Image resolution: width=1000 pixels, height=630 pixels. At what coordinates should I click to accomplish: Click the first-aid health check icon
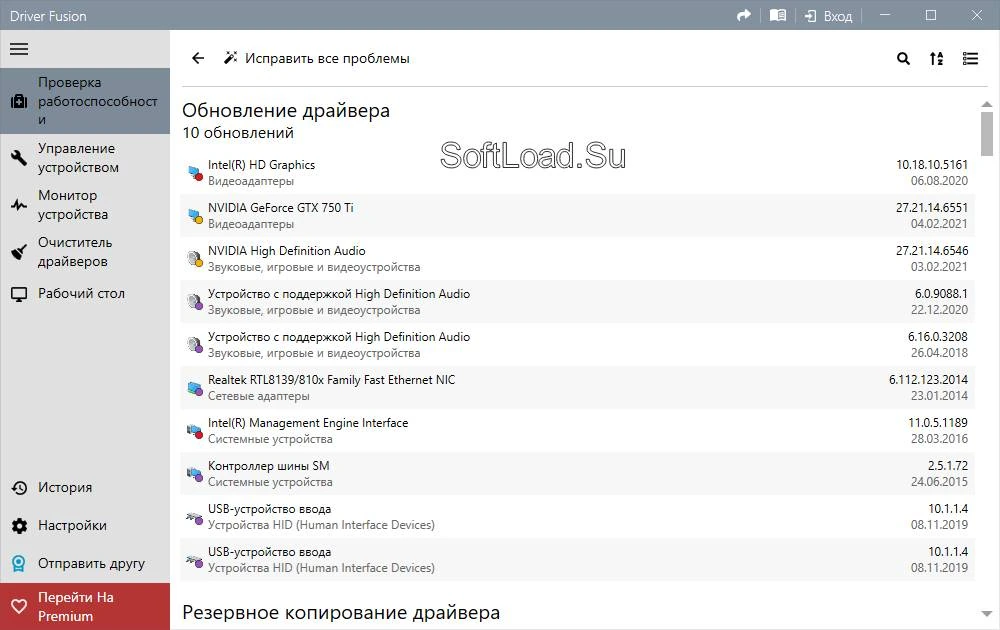pos(19,101)
